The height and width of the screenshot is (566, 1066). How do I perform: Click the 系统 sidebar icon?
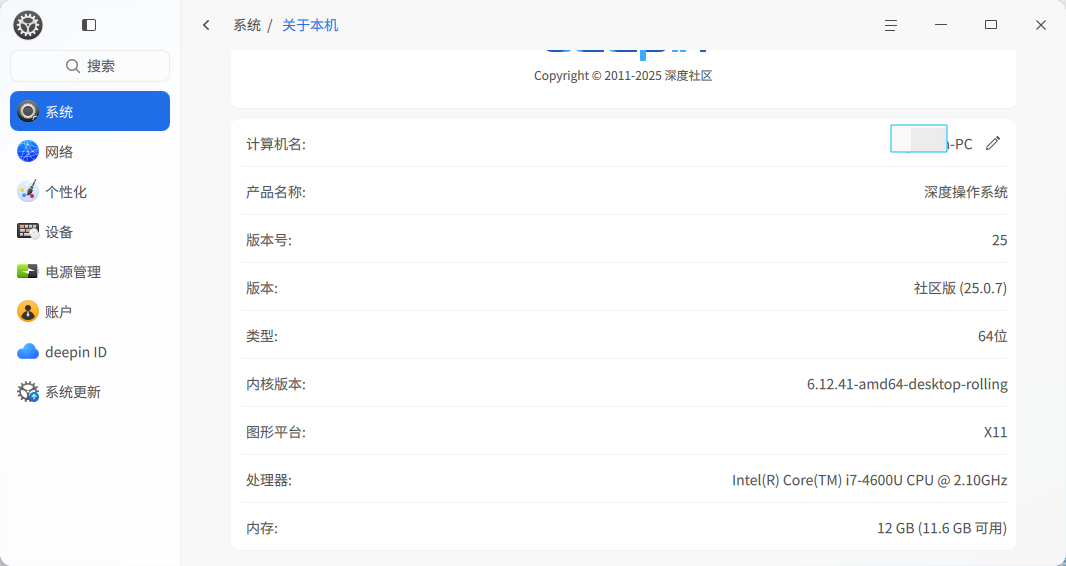[28, 111]
